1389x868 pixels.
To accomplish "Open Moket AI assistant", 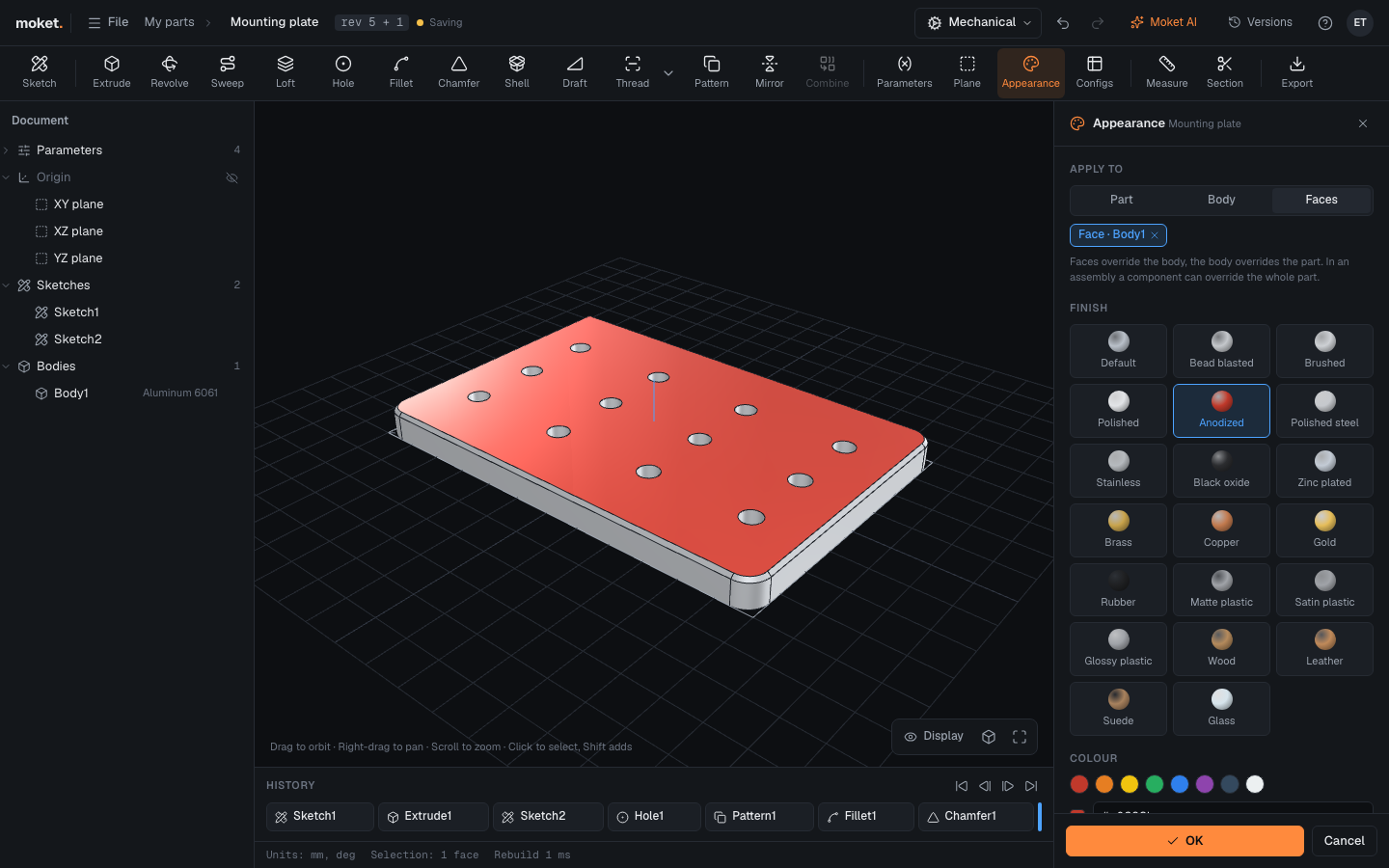I will click(x=1163, y=22).
